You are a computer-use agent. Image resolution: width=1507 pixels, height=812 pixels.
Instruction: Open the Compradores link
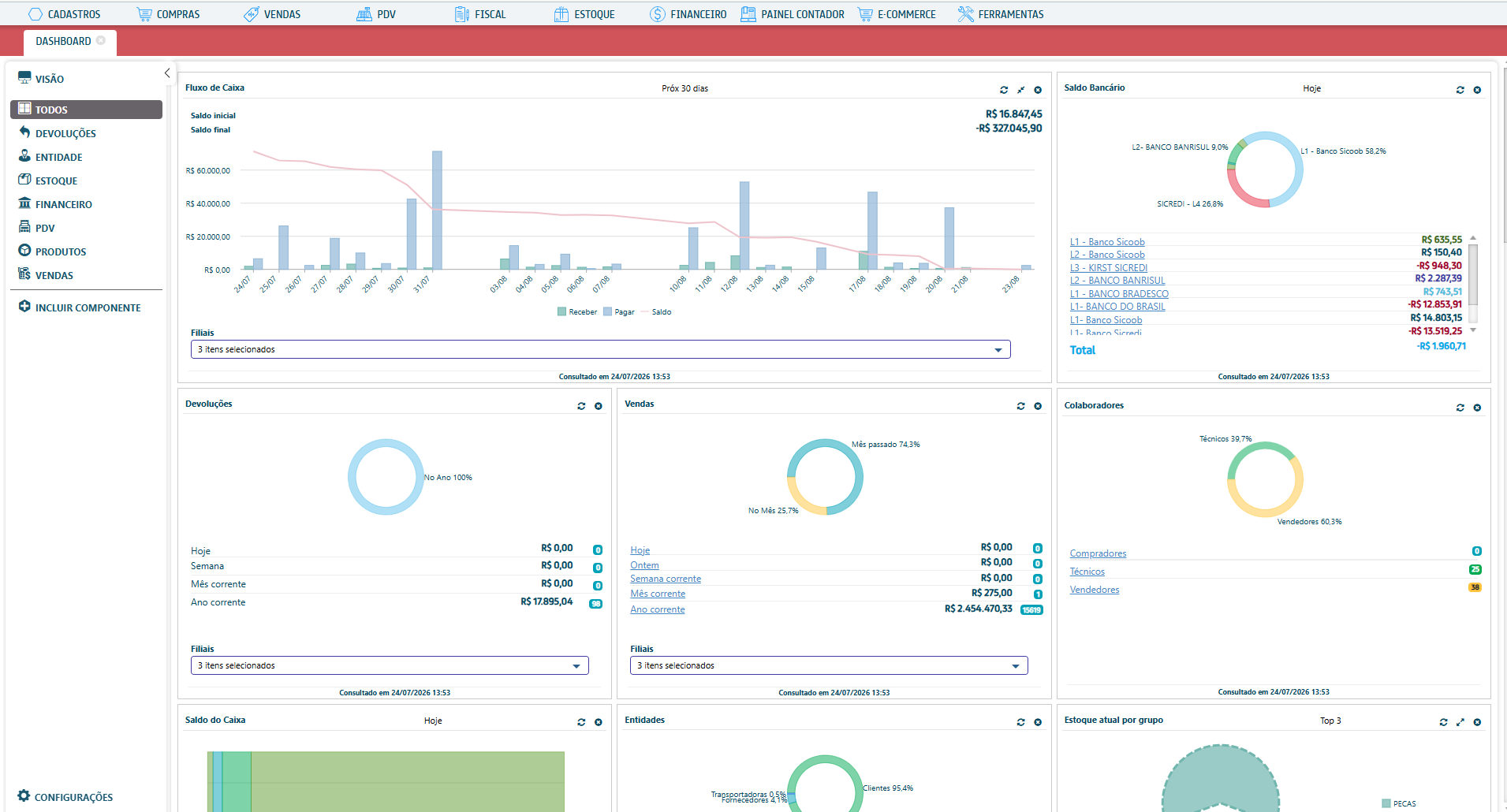[x=1098, y=553]
